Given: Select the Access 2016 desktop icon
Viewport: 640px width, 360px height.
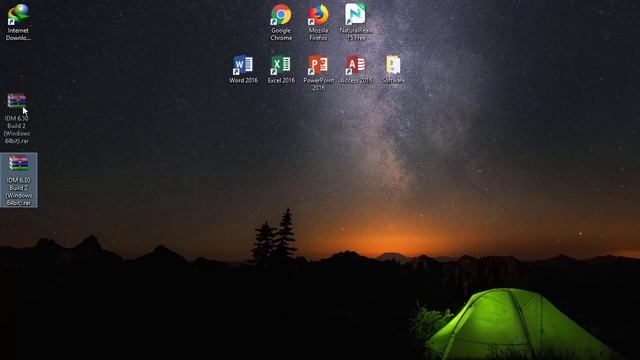Looking at the screenshot, I should (x=356, y=69).
